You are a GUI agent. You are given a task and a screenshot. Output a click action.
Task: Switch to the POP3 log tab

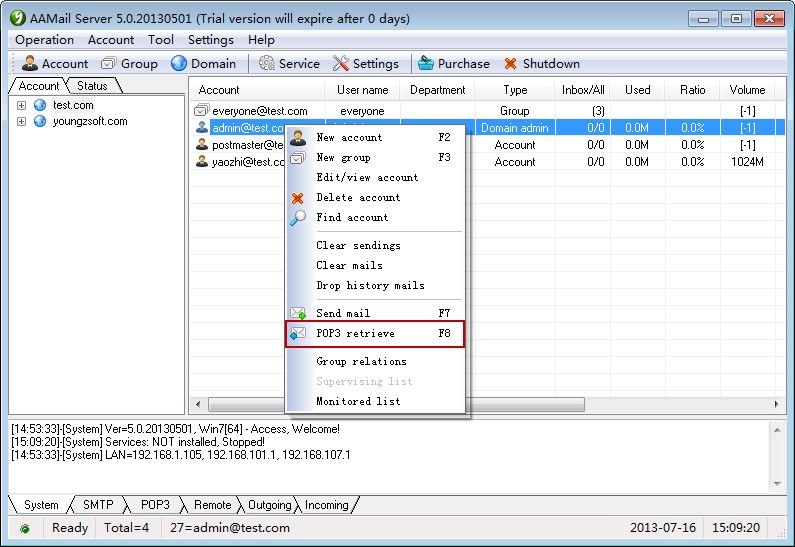point(155,505)
